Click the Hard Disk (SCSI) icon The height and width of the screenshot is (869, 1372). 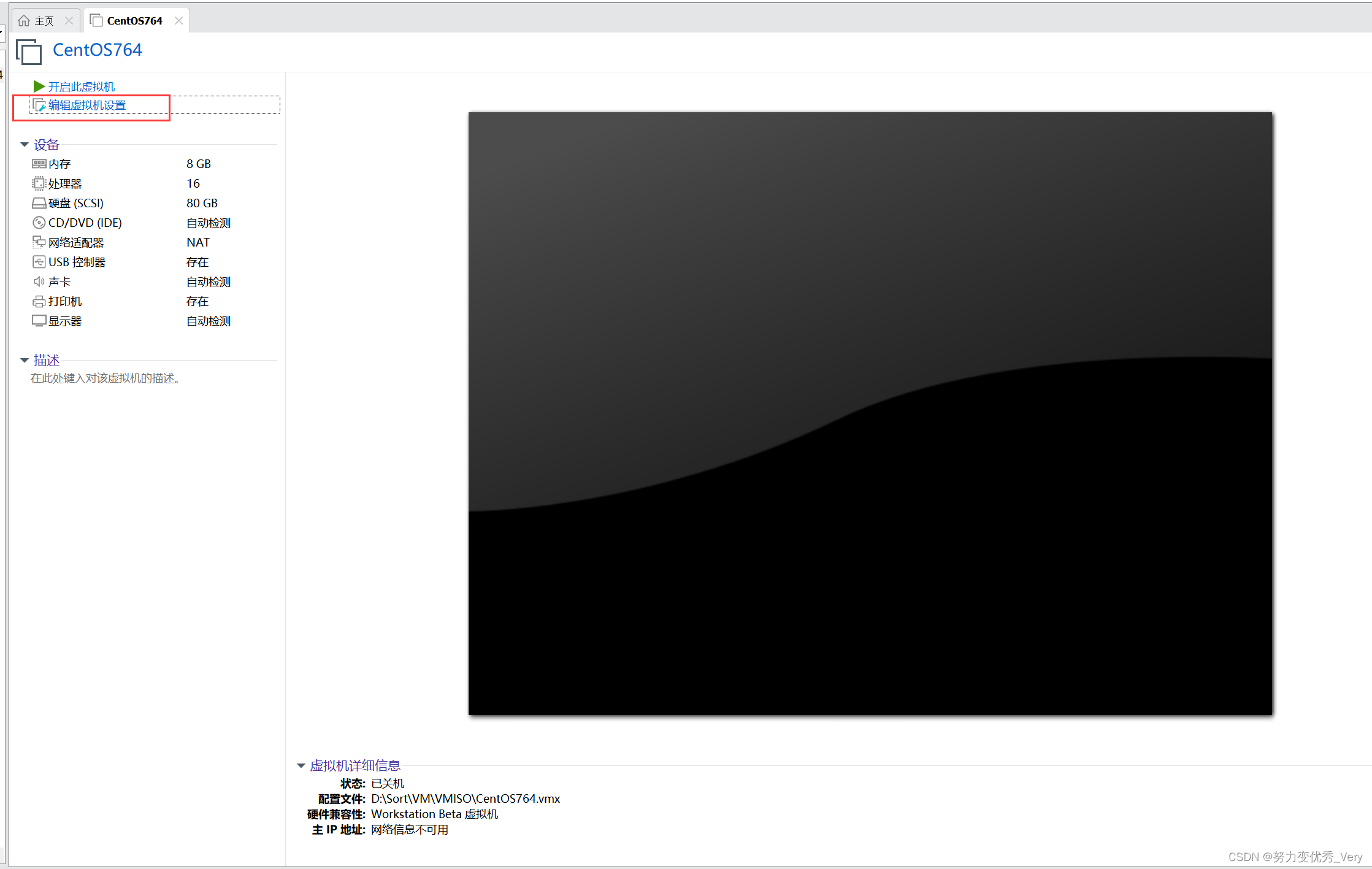click(x=39, y=203)
